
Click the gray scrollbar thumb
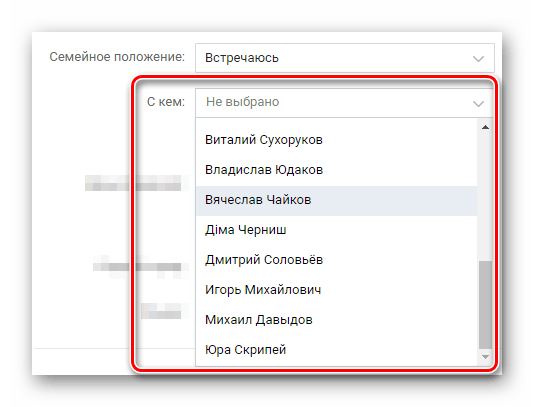485,305
